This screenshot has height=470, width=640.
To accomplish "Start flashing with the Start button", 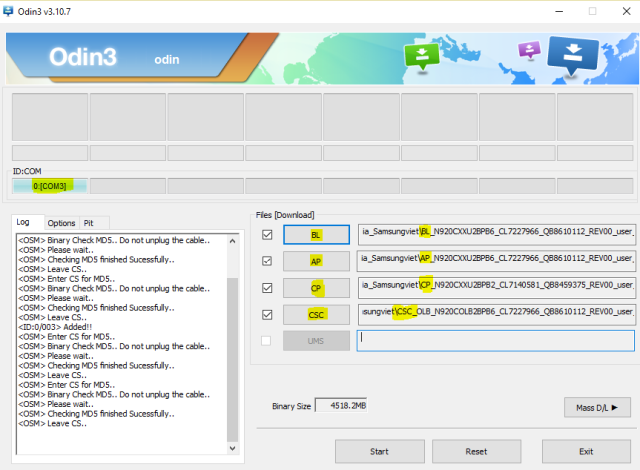I will (x=380, y=451).
